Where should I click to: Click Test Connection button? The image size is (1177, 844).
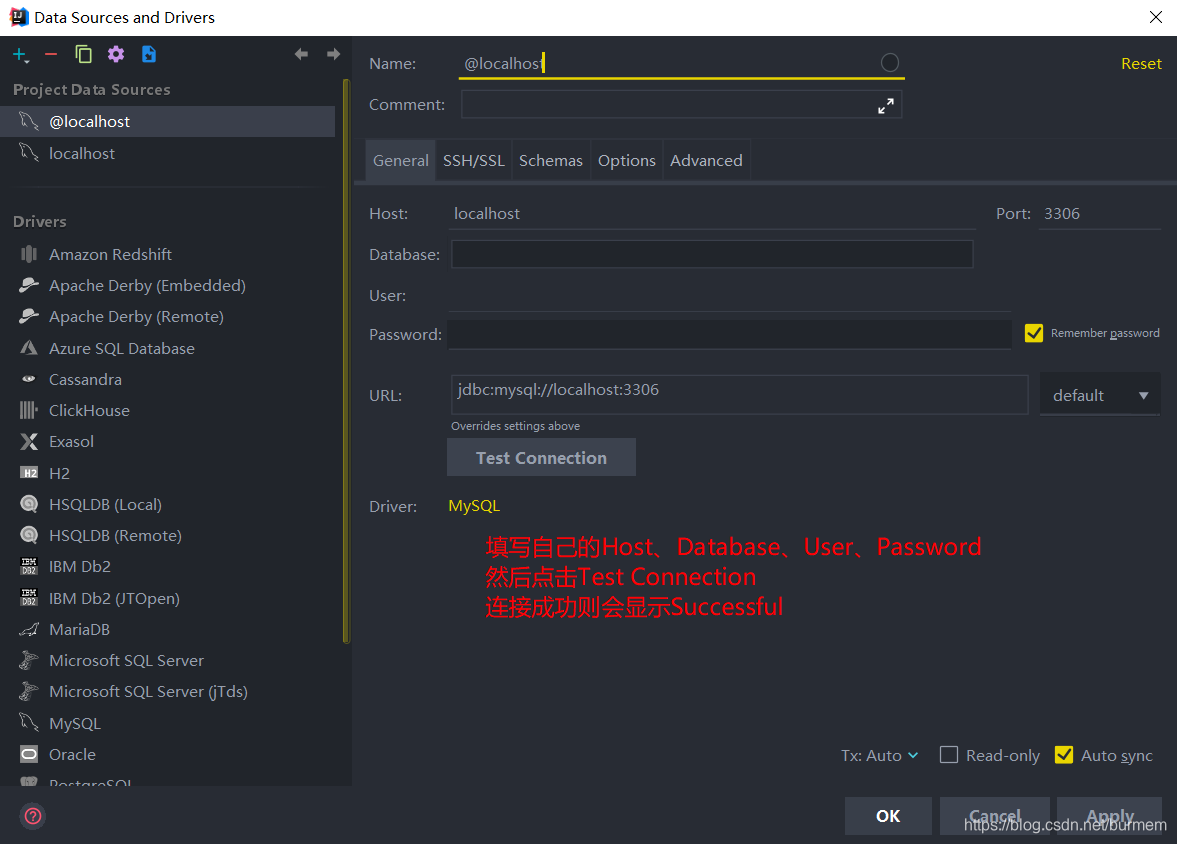(541, 457)
